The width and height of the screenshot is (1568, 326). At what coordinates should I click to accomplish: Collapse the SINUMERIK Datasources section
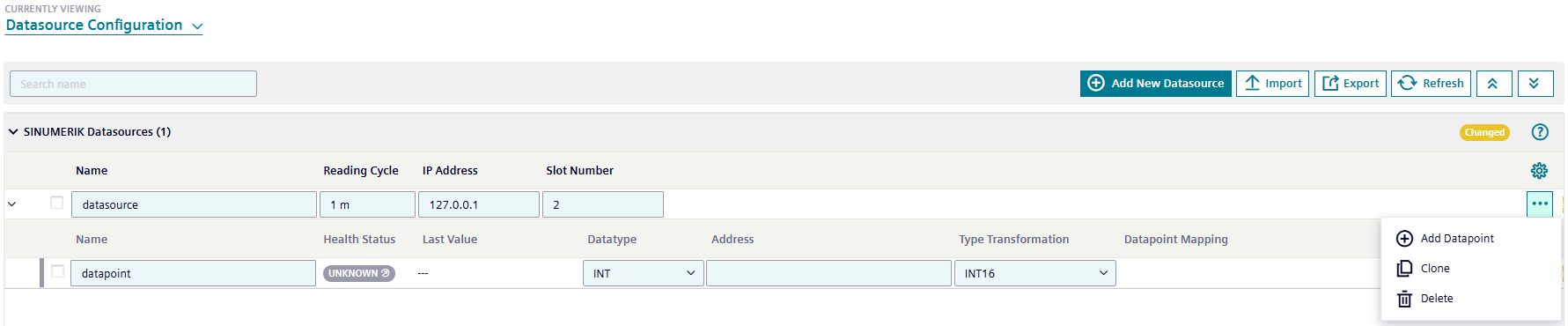pyautogui.click(x=13, y=132)
